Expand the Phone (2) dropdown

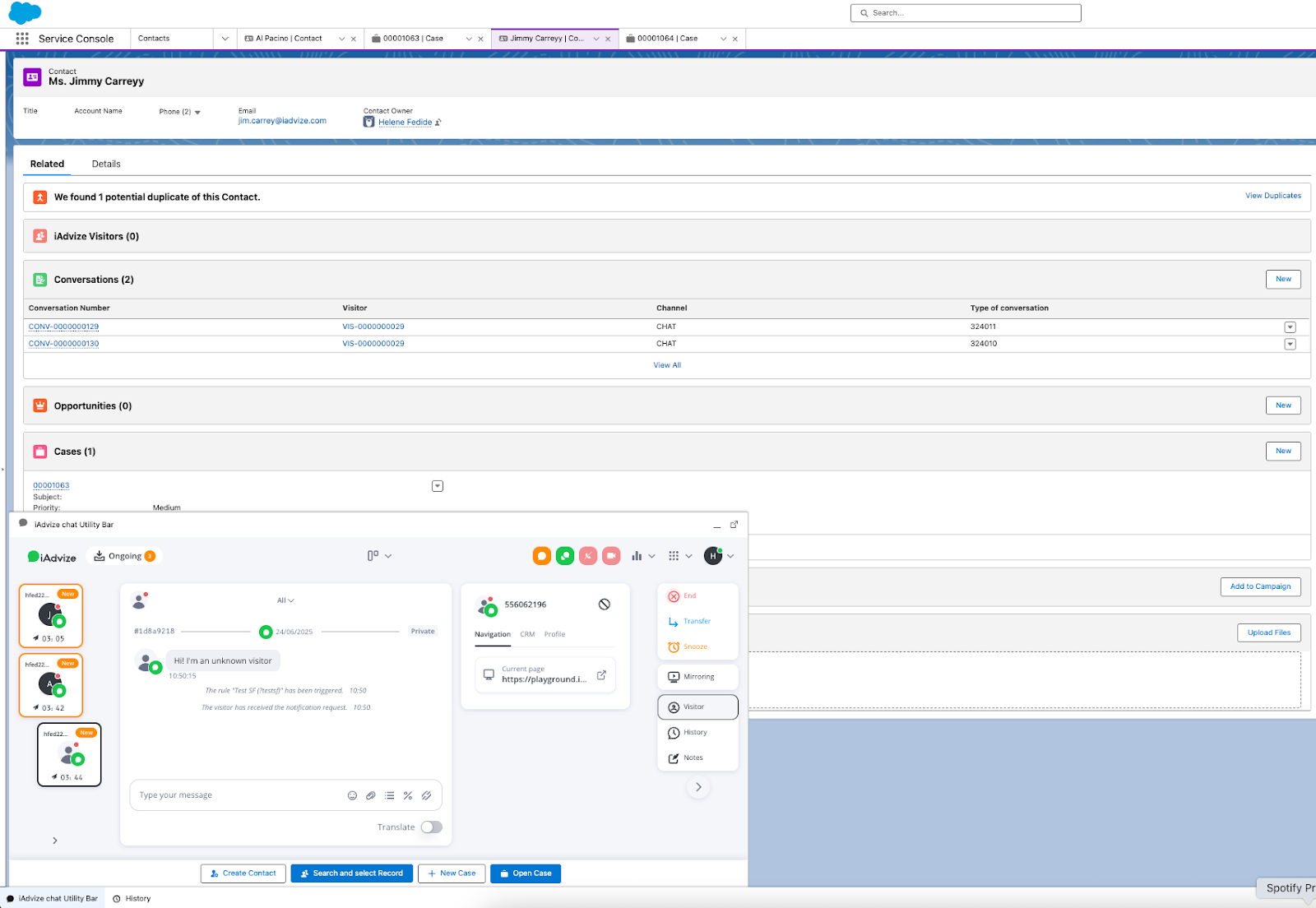197,112
